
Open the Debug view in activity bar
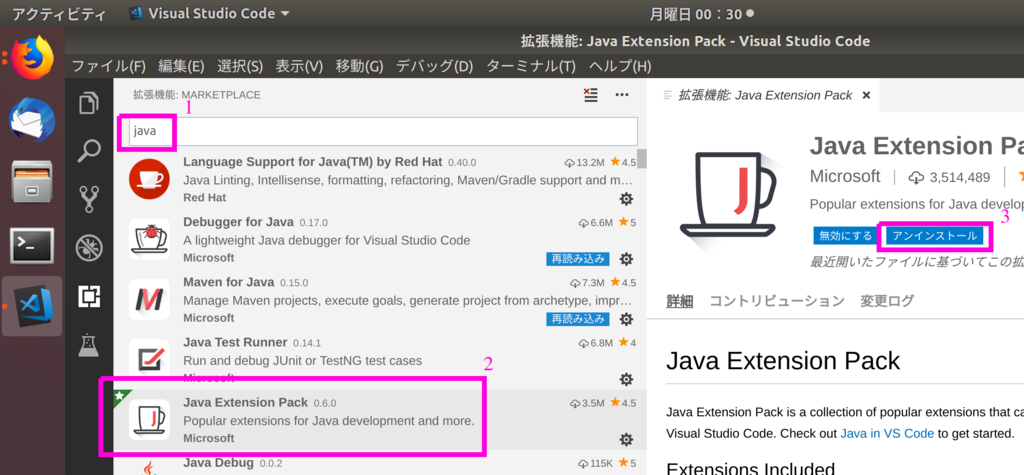(x=89, y=248)
